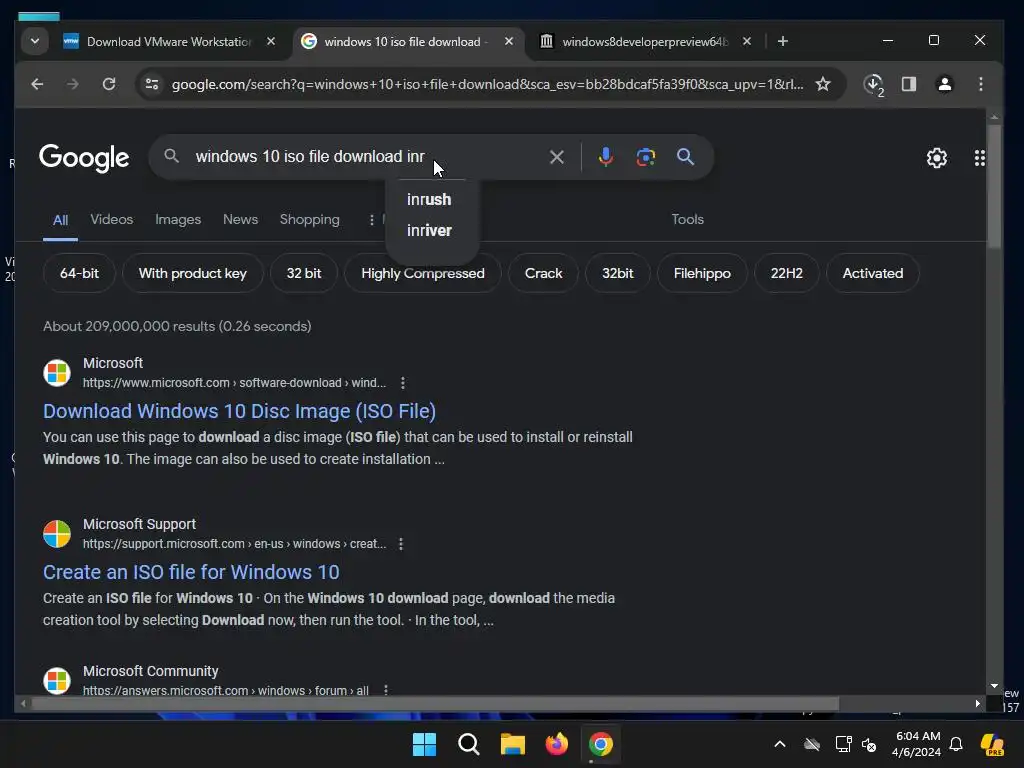The image size is (1024, 768).
Task: Open the Windows Start menu
Action: (x=424, y=744)
